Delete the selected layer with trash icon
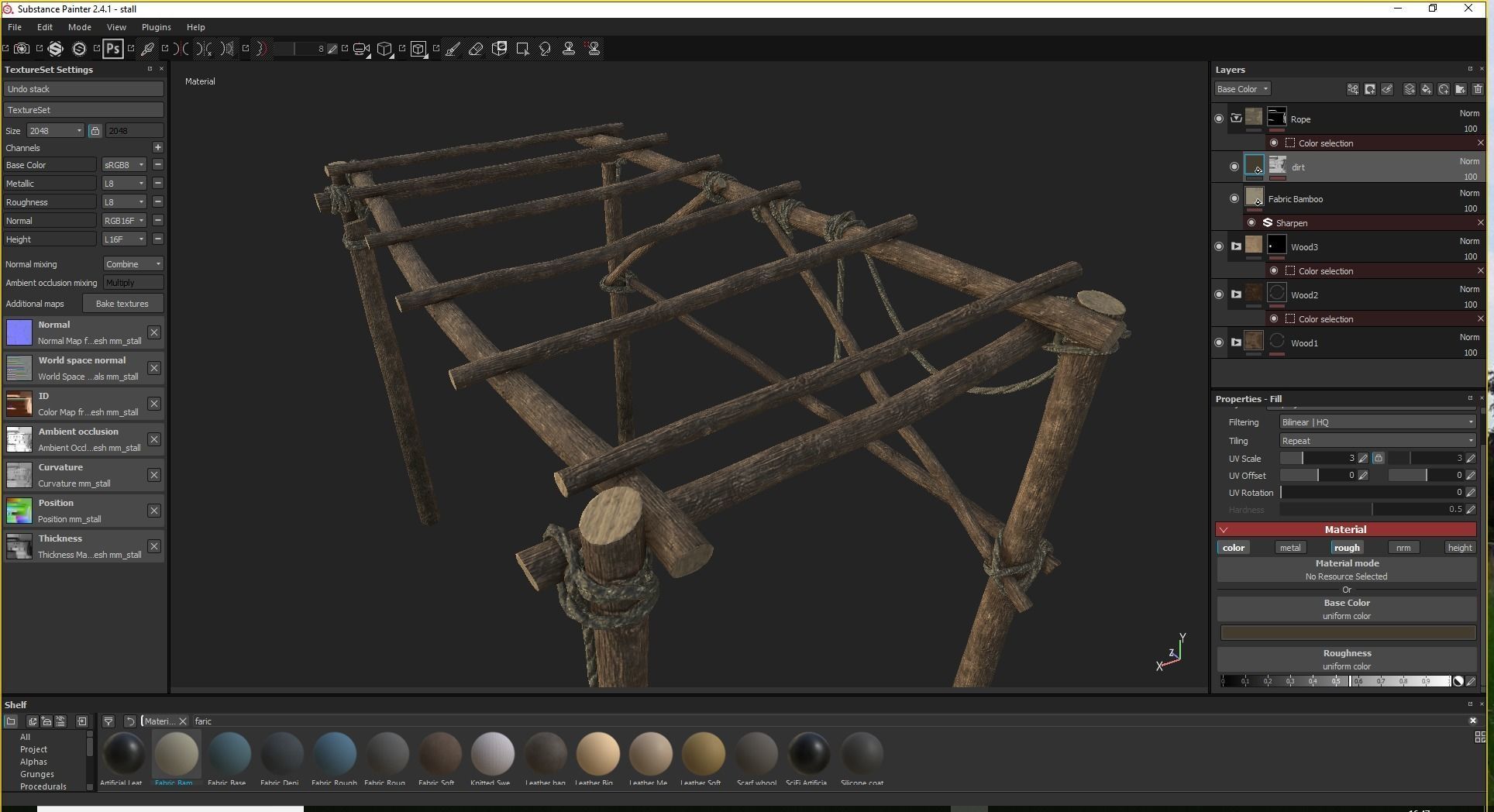 click(1478, 89)
